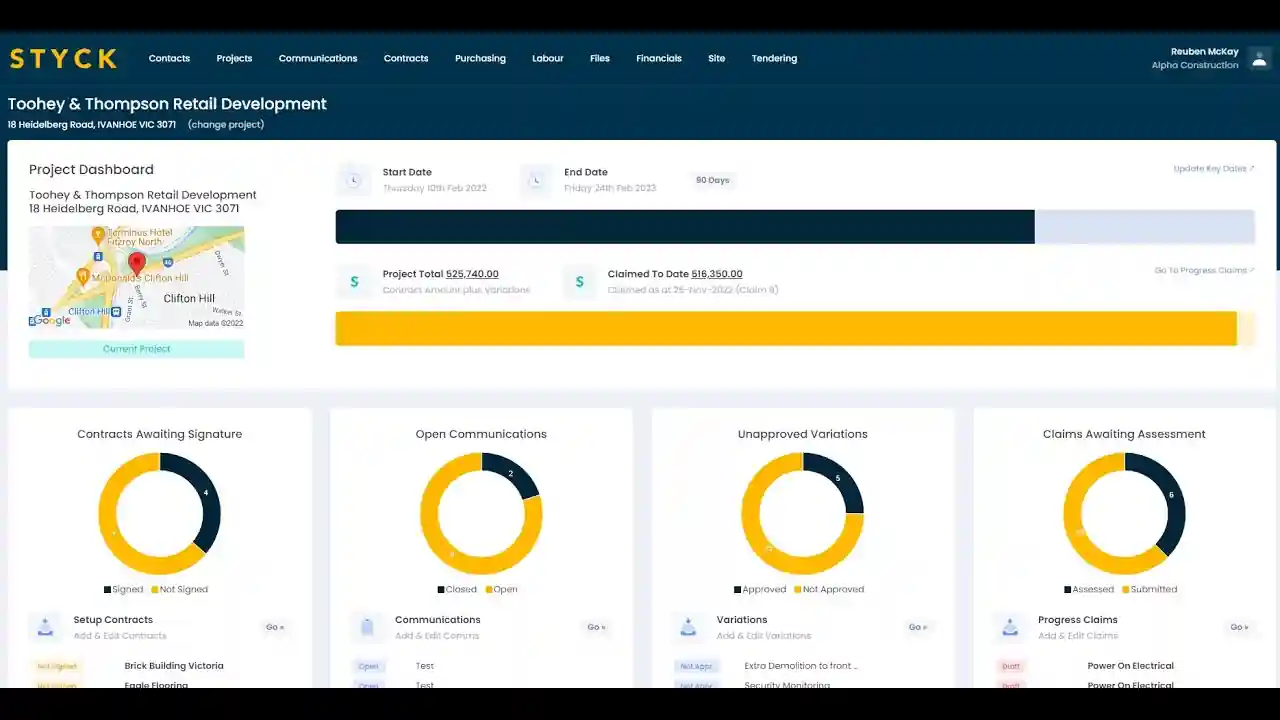Click the Unapproved Variations donut chart
Screen dimensions: 1280x720
(802, 514)
